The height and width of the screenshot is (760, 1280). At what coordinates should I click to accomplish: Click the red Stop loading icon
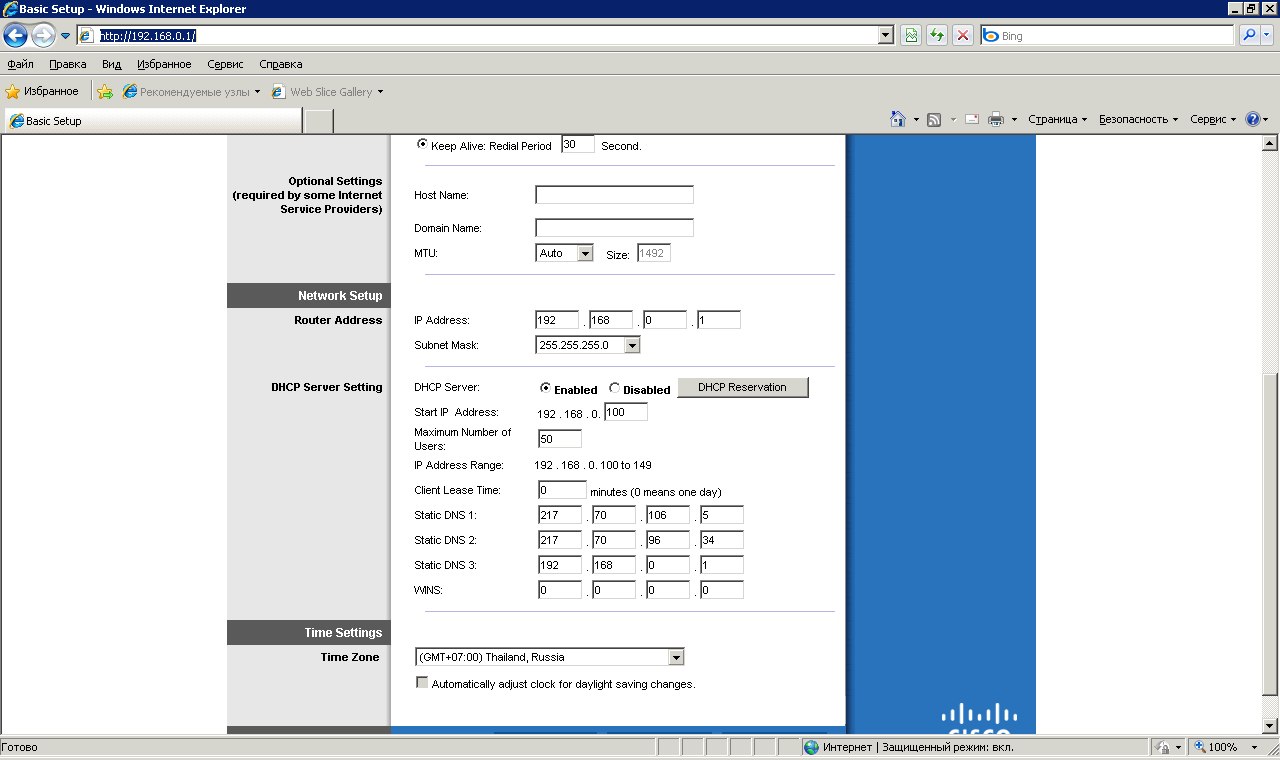coord(963,36)
